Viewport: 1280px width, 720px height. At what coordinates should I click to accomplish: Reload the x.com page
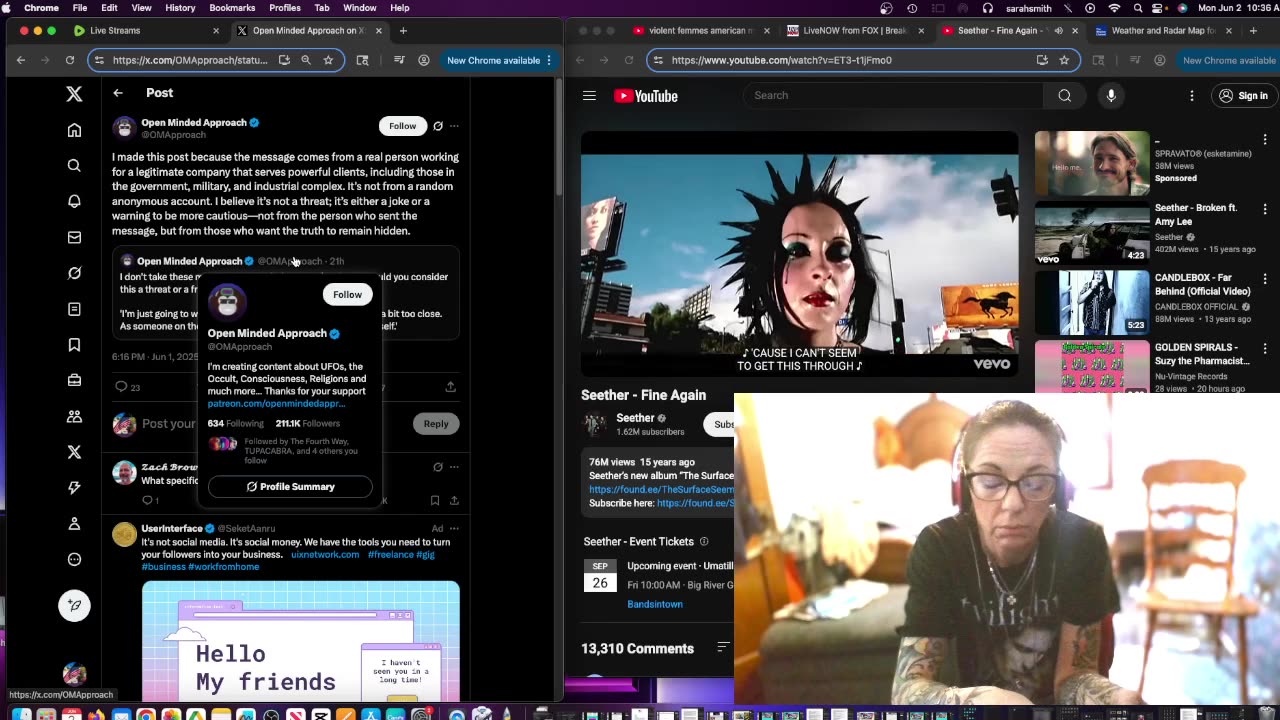[70, 60]
